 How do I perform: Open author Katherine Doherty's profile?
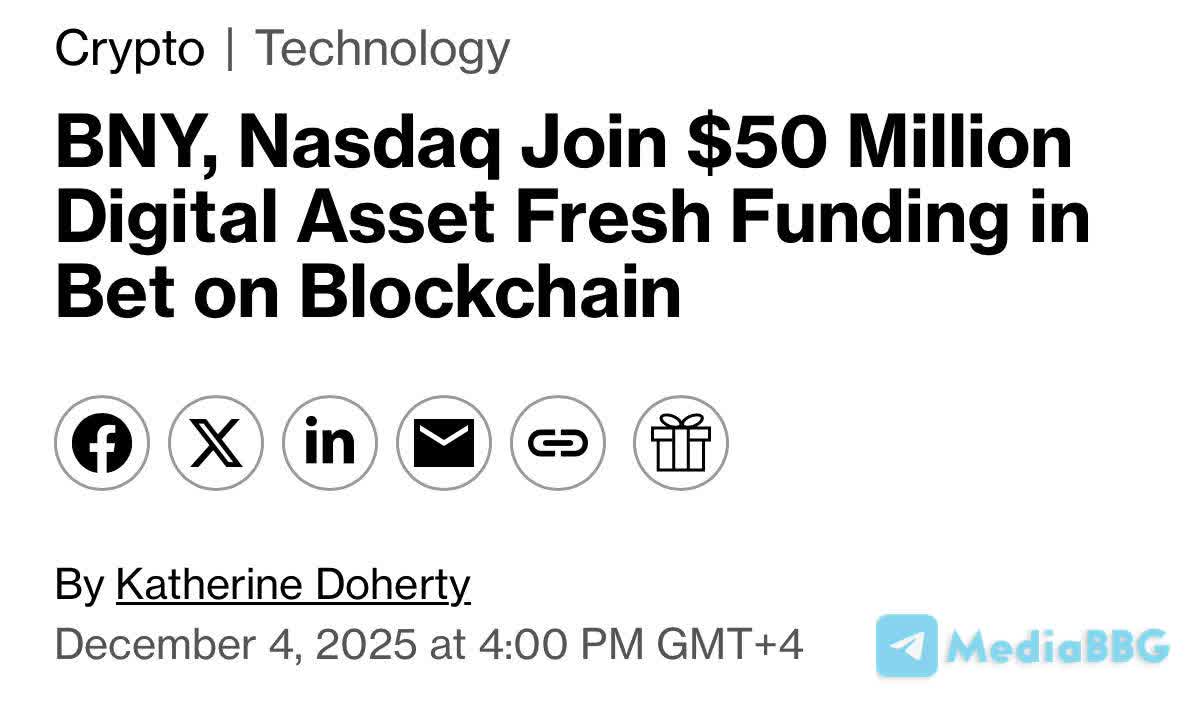pos(293,585)
